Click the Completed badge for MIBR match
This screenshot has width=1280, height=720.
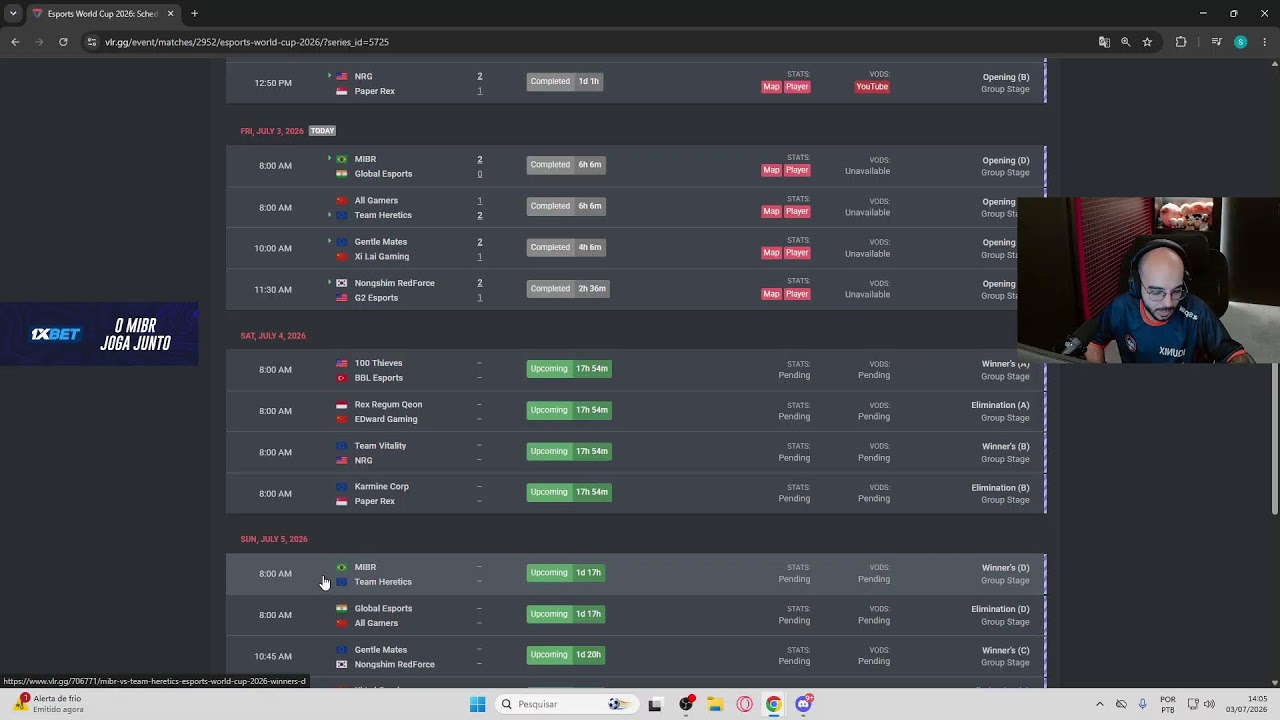(566, 165)
